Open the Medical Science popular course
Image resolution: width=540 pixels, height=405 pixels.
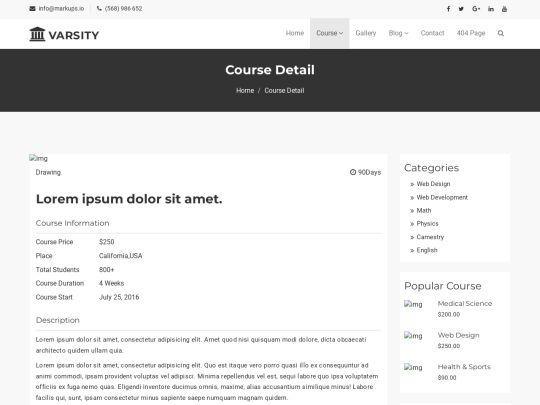[465, 303]
